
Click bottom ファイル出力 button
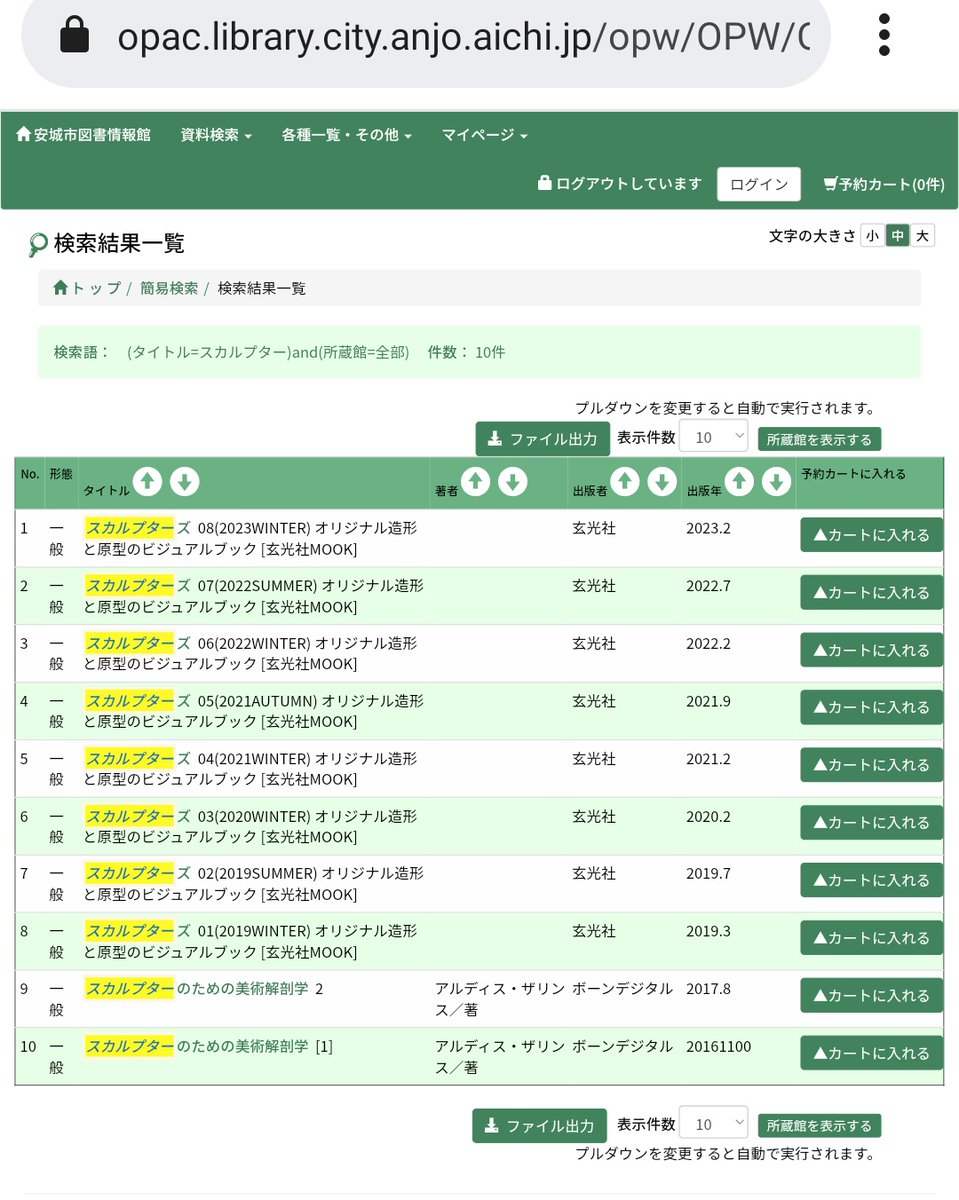pos(539,1126)
